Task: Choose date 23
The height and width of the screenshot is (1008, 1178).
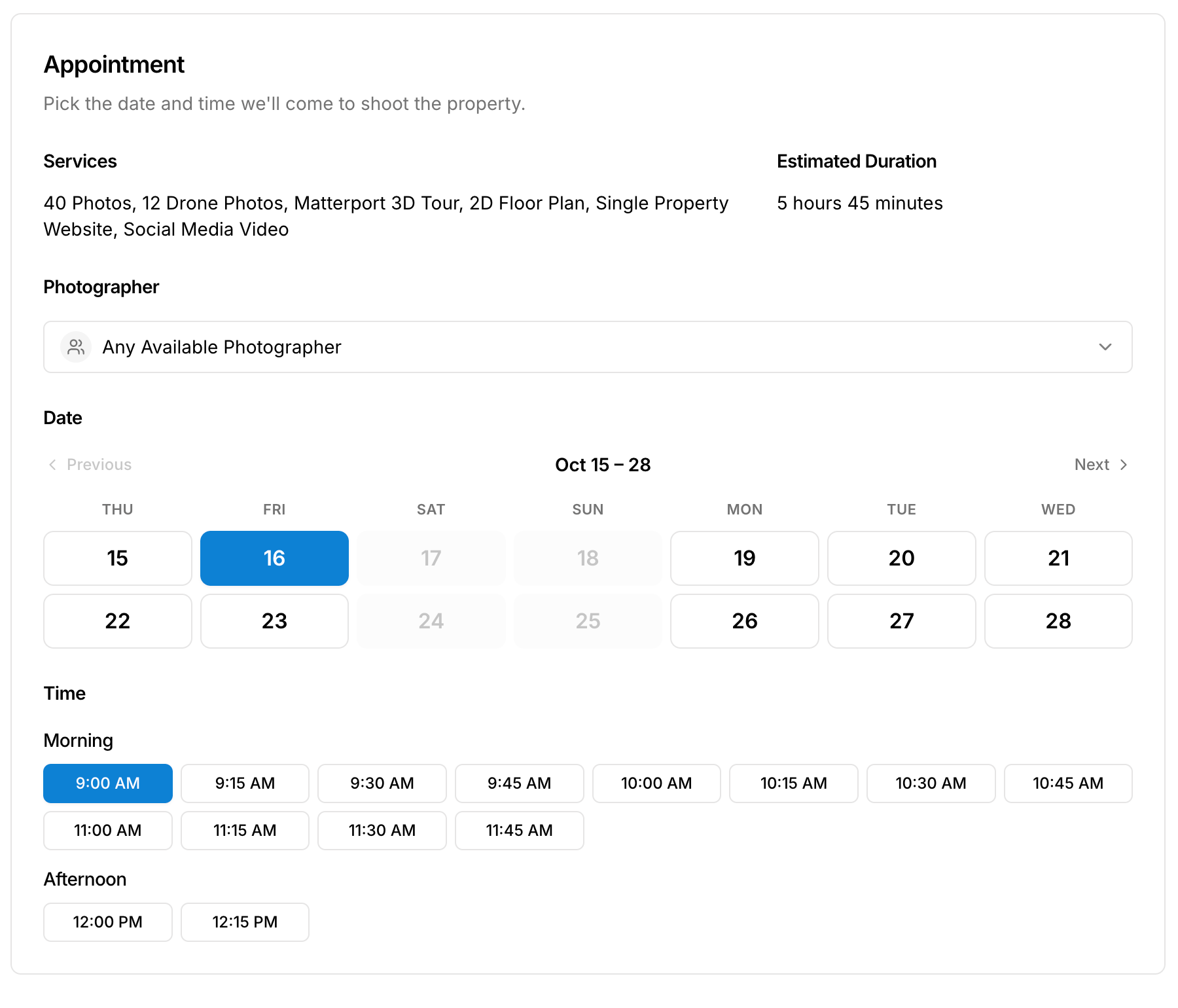Action: [274, 621]
